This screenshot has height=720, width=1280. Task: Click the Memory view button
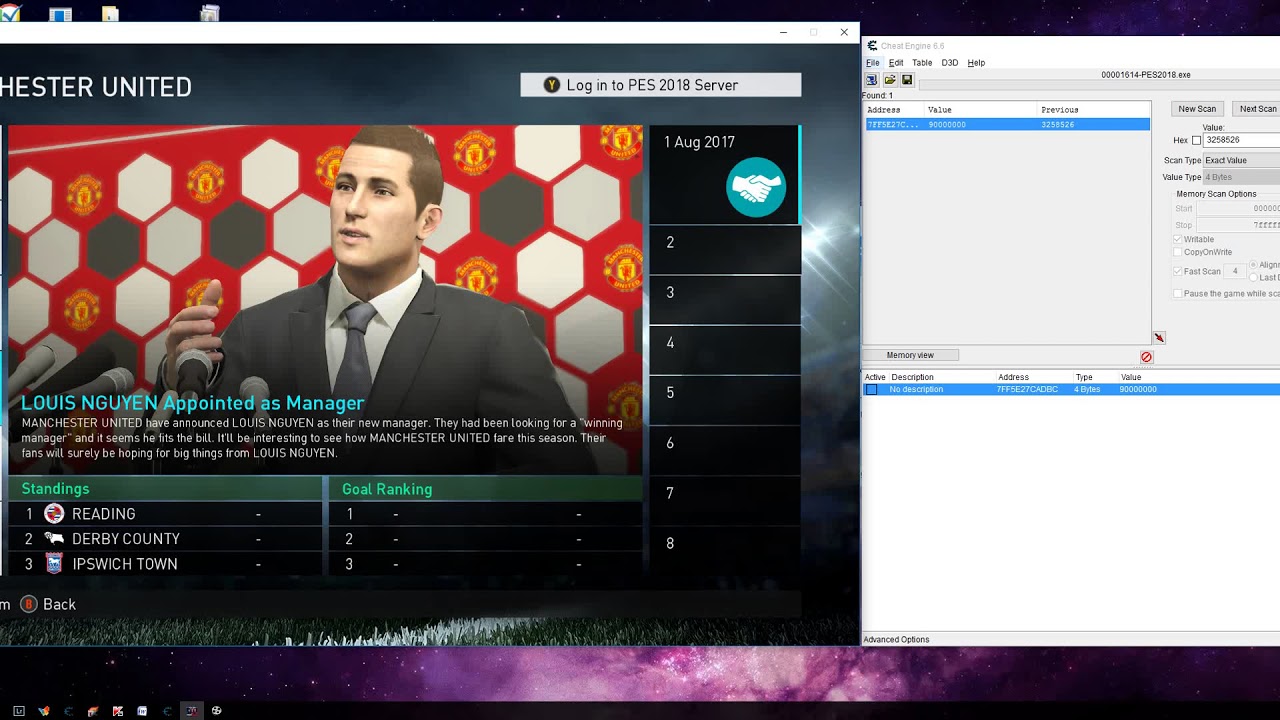[910, 355]
